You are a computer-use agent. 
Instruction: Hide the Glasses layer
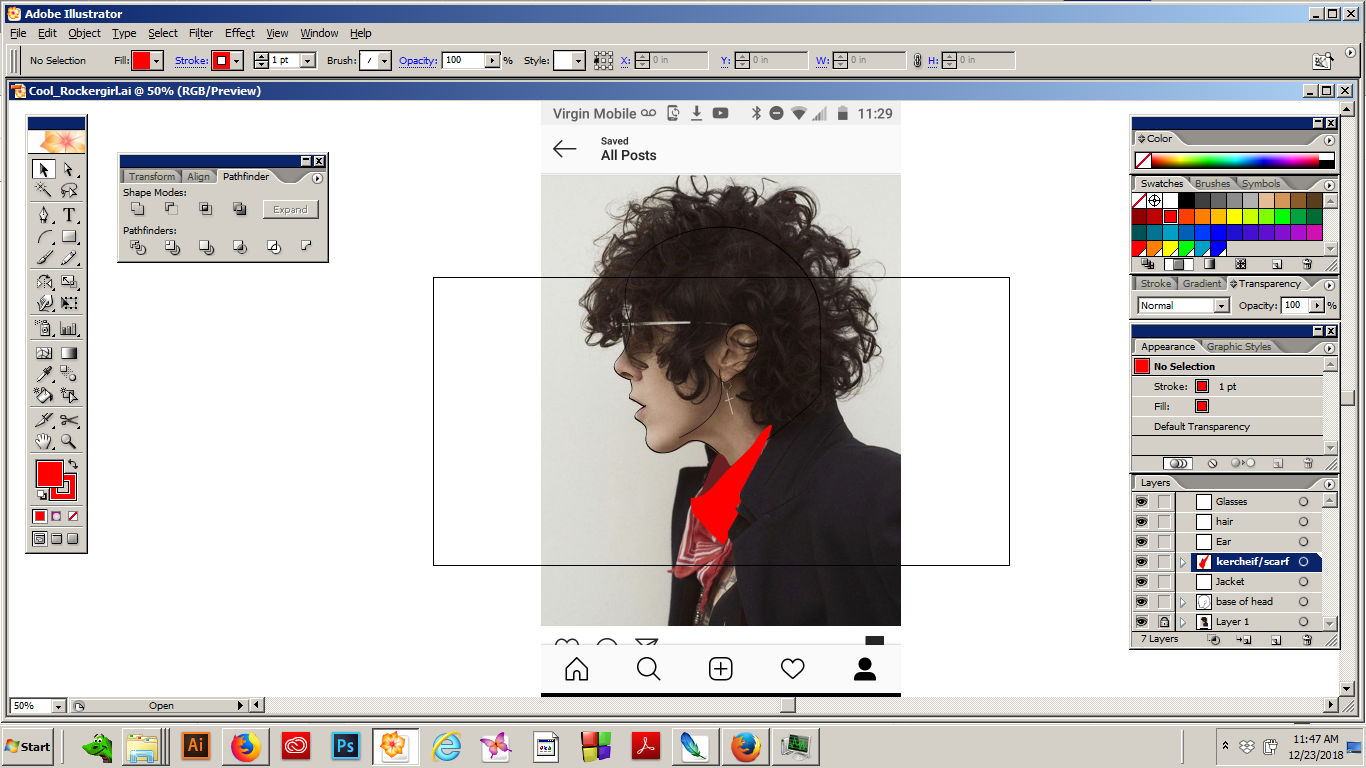(x=1141, y=502)
